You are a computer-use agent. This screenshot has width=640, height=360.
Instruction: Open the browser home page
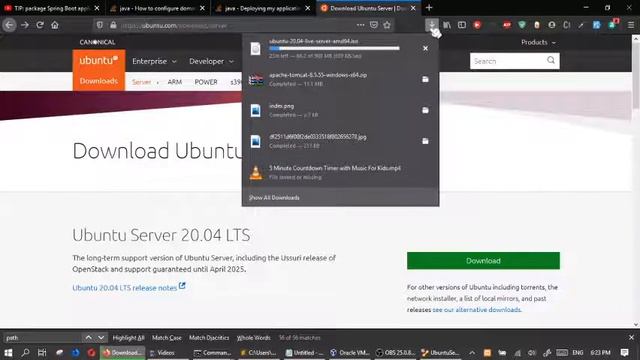click(55, 25)
